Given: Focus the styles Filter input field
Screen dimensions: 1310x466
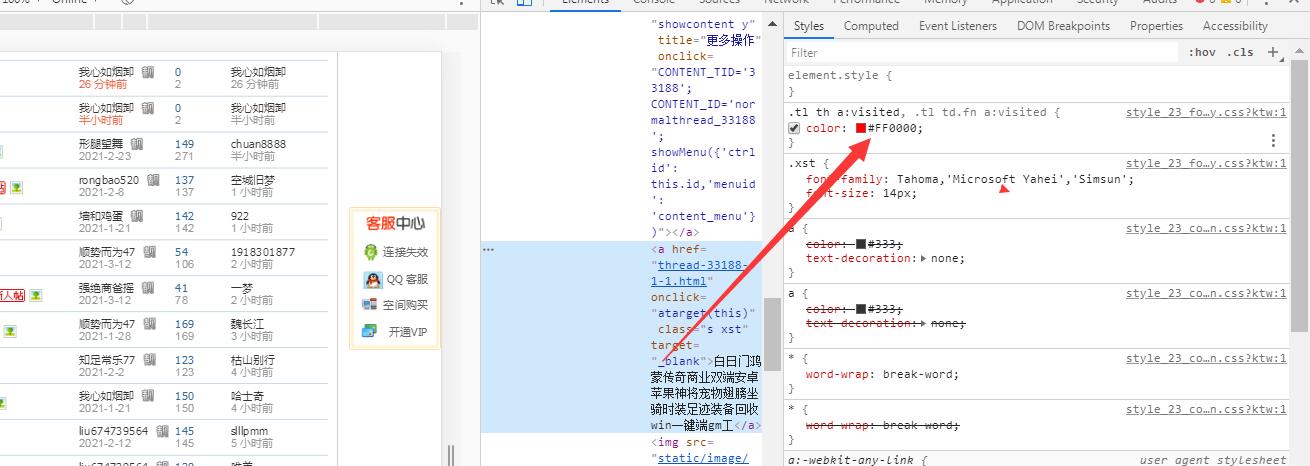Looking at the screenshot, I should click(x=981, y=53).
